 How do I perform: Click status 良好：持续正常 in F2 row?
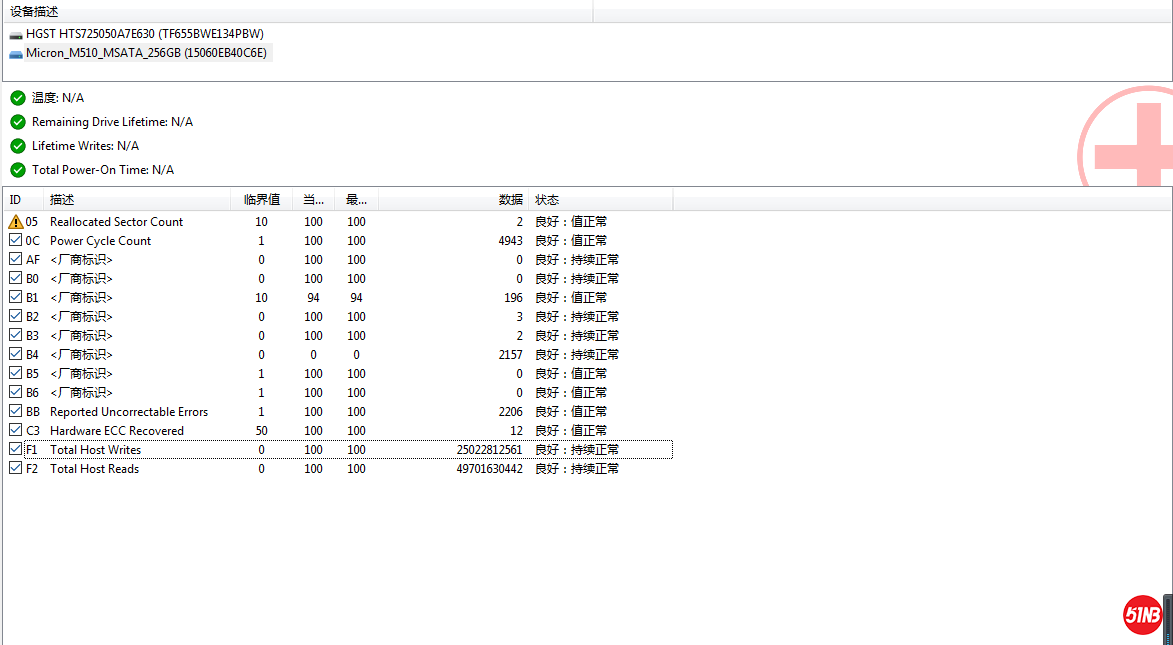[577, 468]
